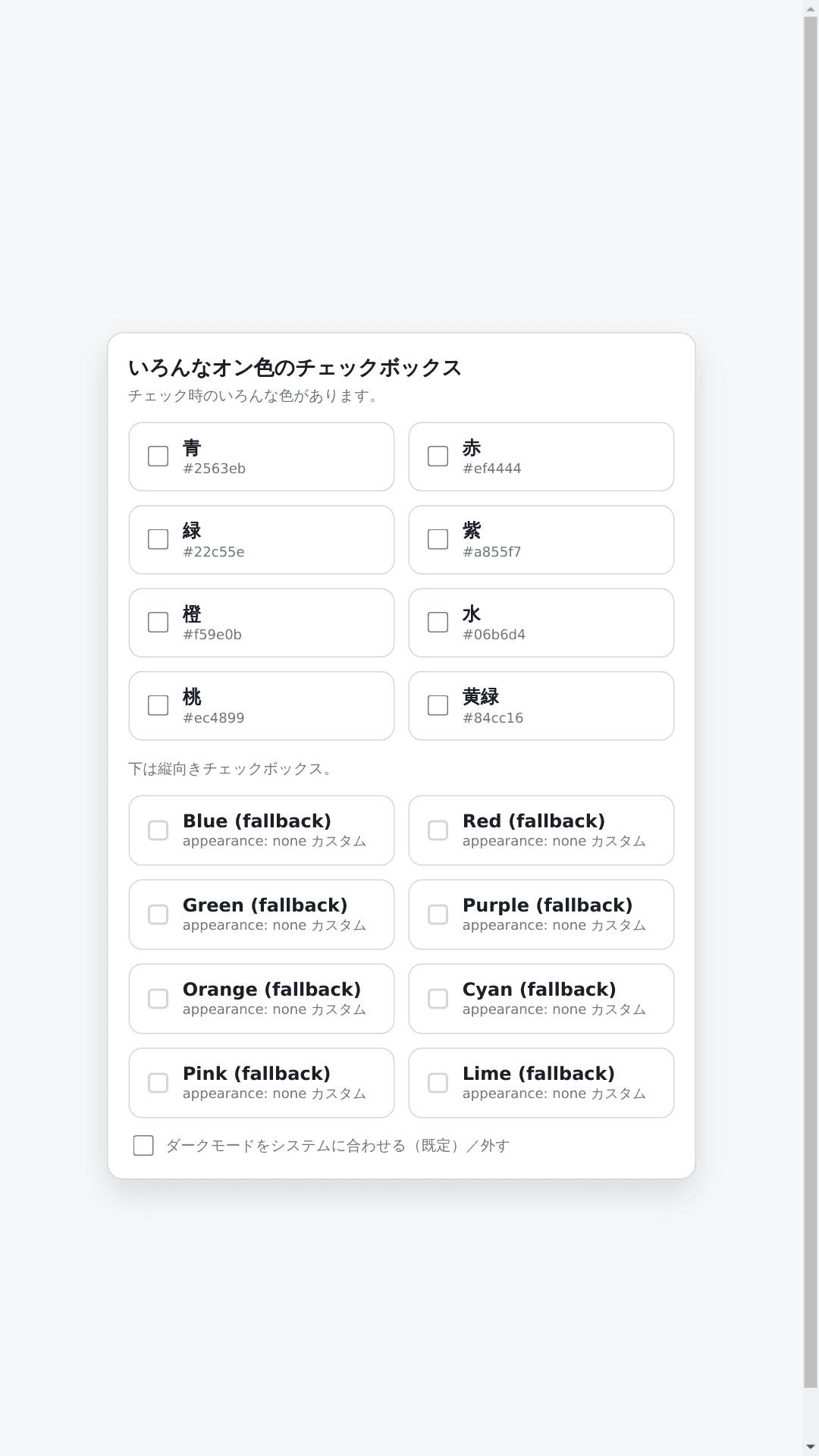Screen dimensions: 819x1456
Task: Check the Green (fallback) checkbox
Action: tap(158, 915)
